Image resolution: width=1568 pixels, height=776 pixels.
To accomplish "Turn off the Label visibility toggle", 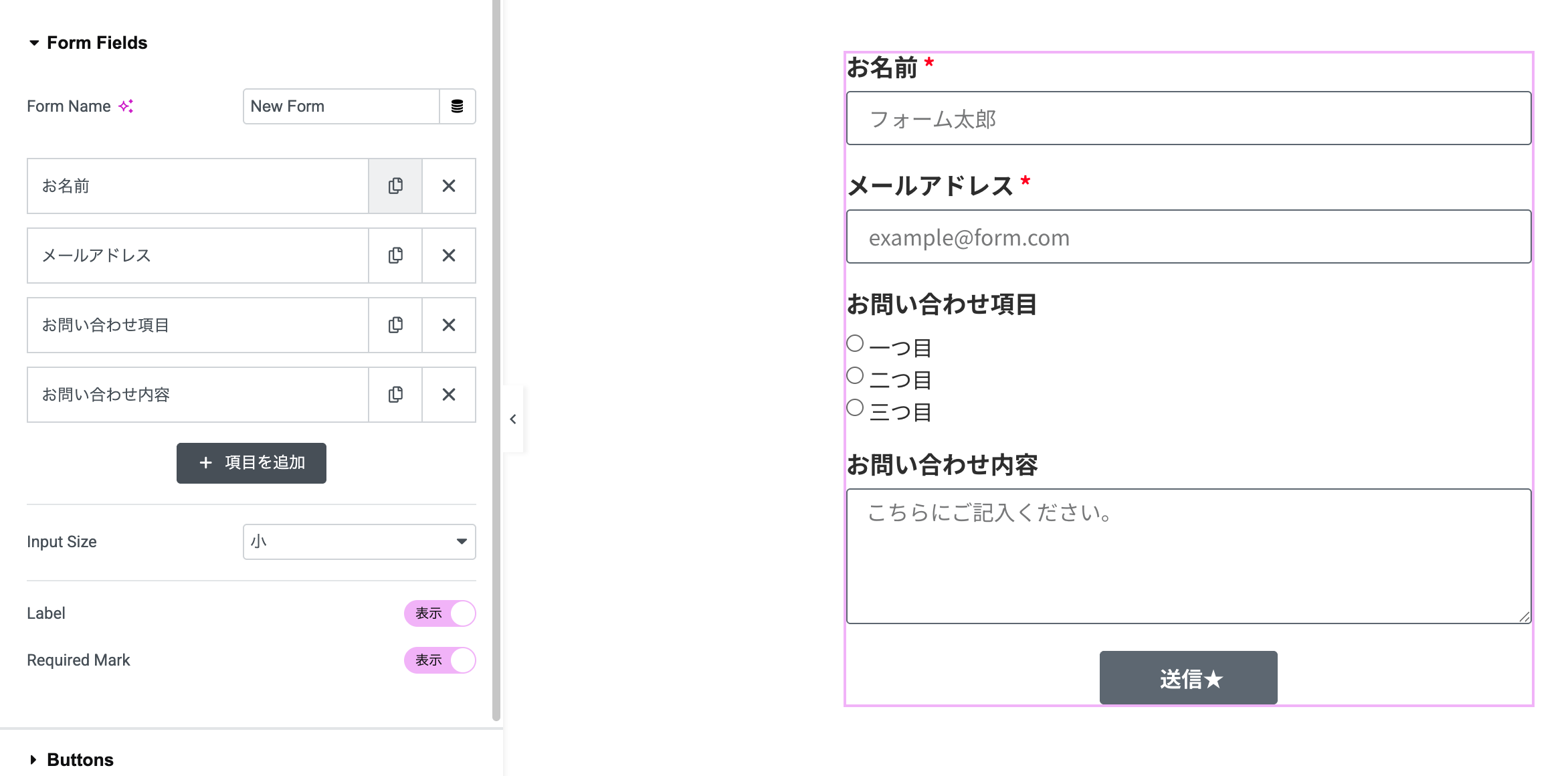I will tap(439, 613).
